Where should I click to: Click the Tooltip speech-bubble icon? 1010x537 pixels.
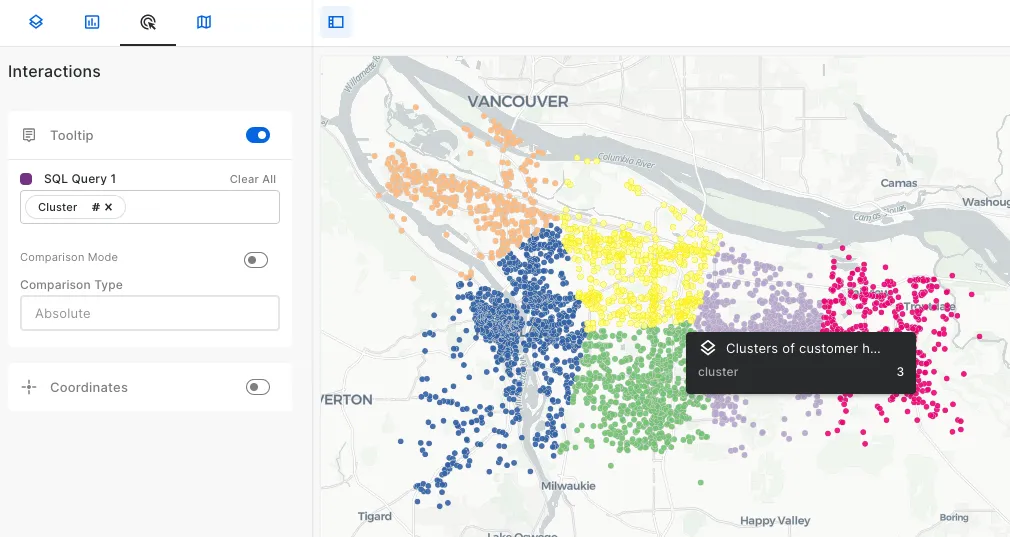(x=29, y=135)
